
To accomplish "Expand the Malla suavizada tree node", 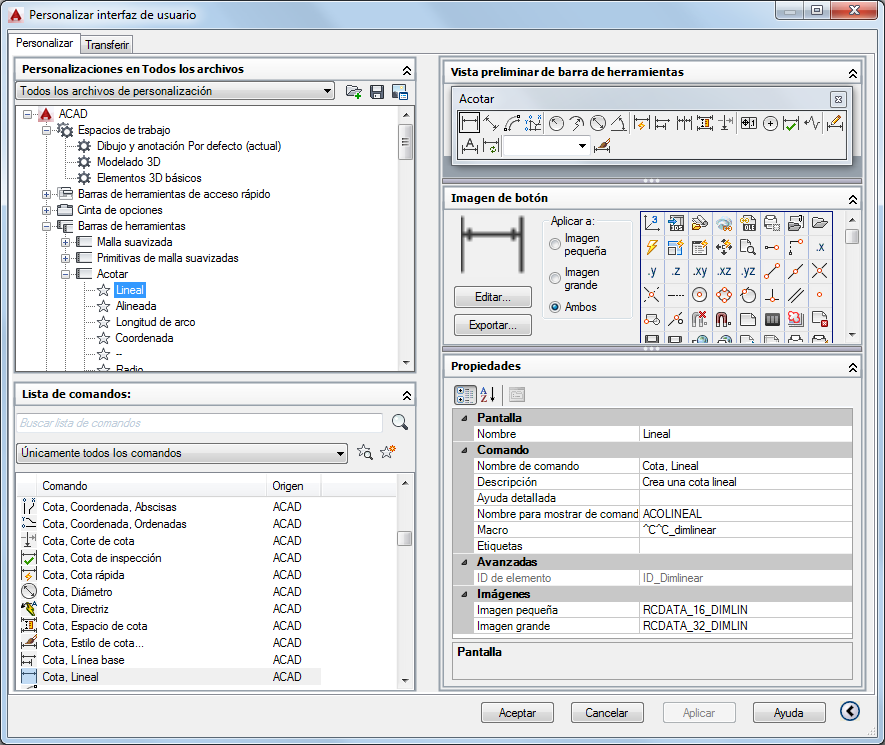I will point(66,242).
